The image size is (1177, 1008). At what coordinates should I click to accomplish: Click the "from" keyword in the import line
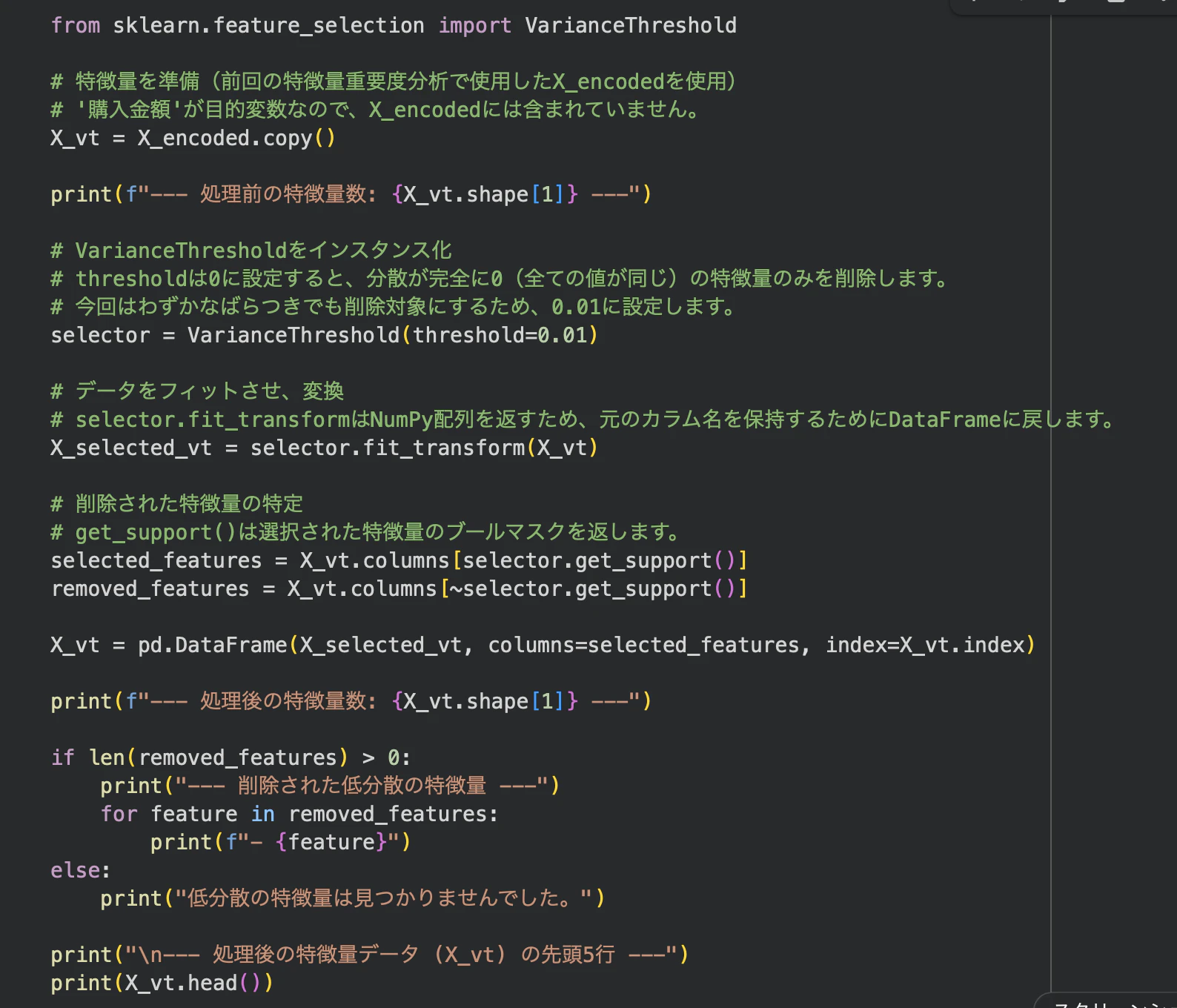(75, 25)
